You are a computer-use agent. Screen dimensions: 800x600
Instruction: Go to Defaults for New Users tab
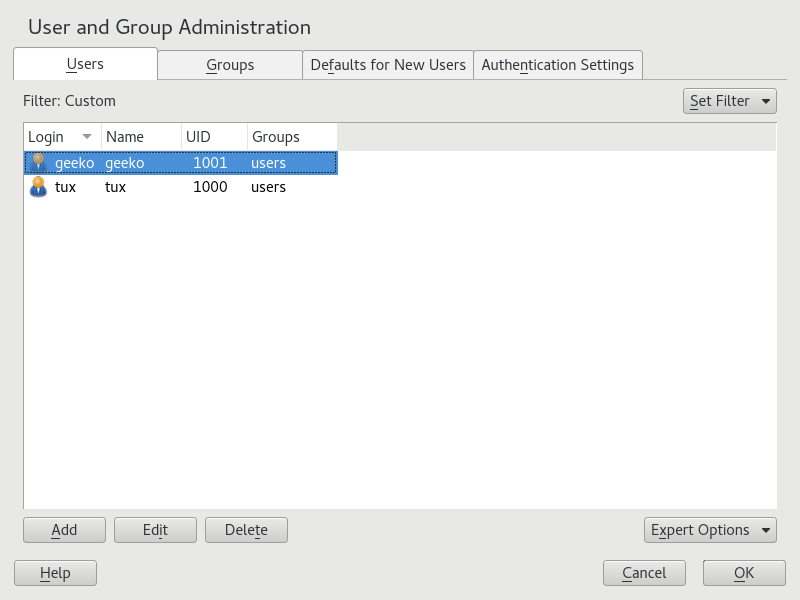click(388, 65)
